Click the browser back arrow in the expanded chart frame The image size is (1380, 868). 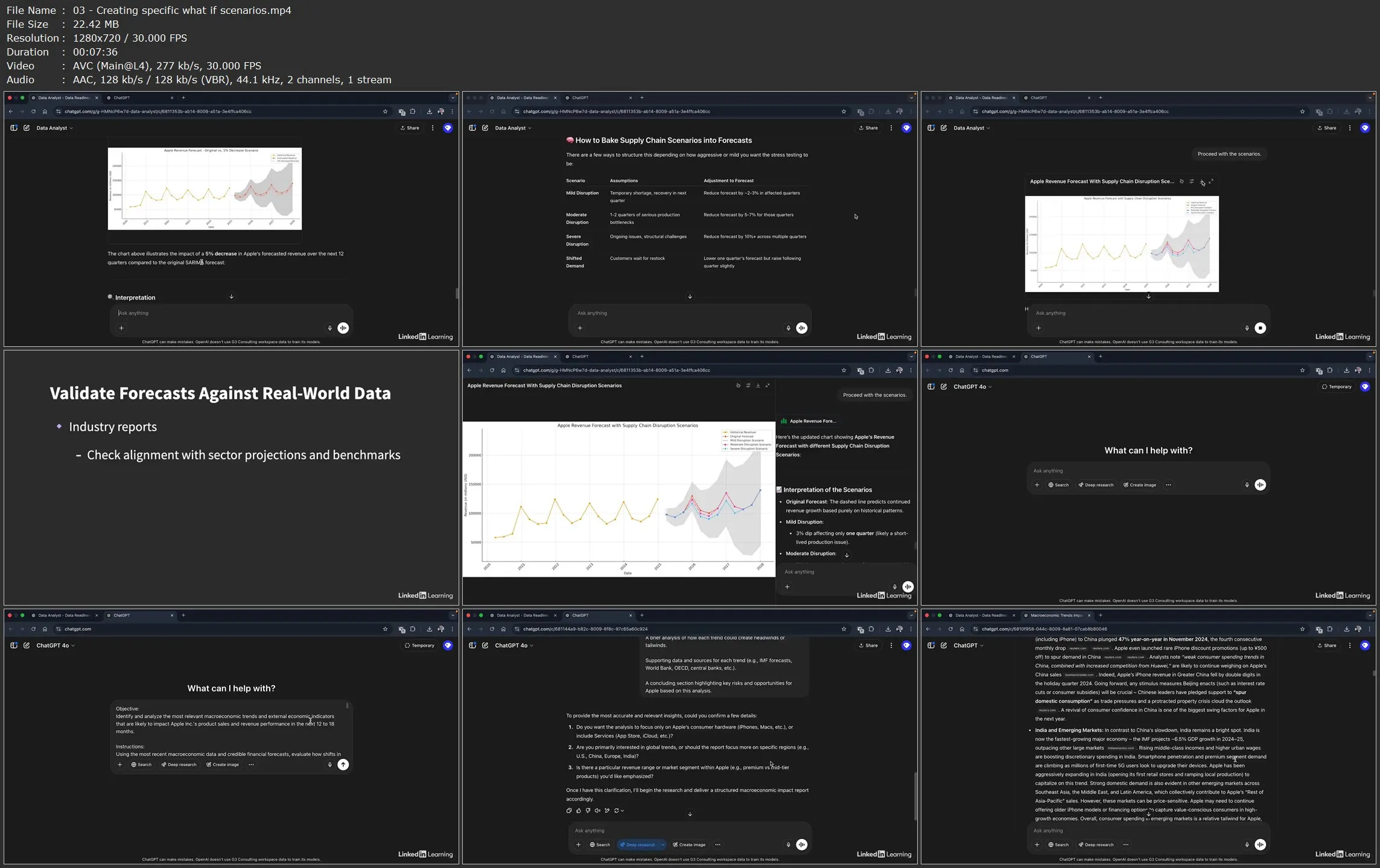[x=469, y=370]
